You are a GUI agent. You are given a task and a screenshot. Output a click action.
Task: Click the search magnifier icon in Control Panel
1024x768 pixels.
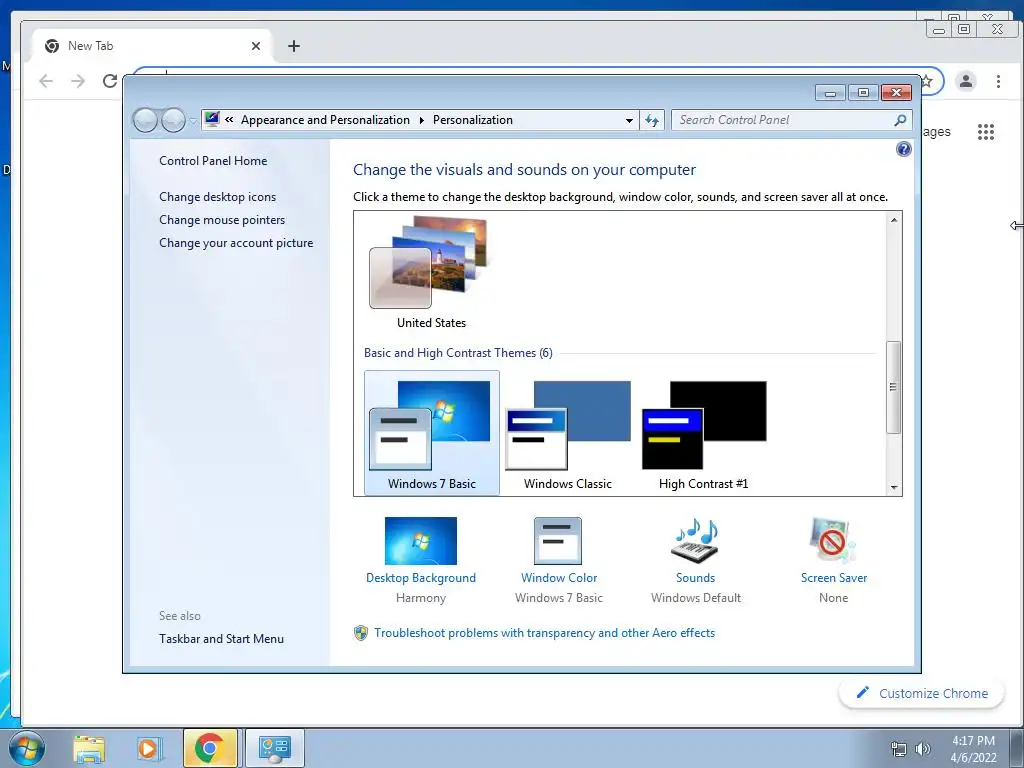(900, 120)
